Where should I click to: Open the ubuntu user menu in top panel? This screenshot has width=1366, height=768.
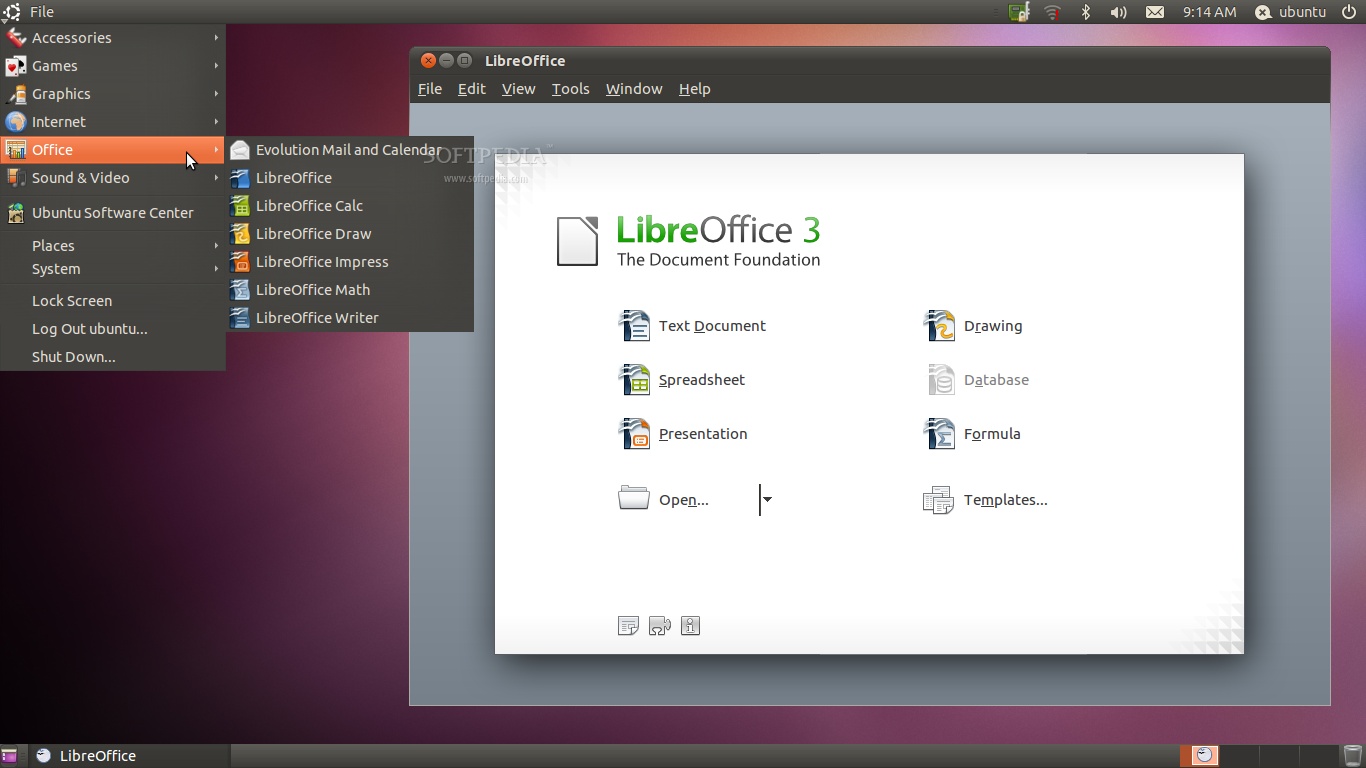(x=1291, y=12)
